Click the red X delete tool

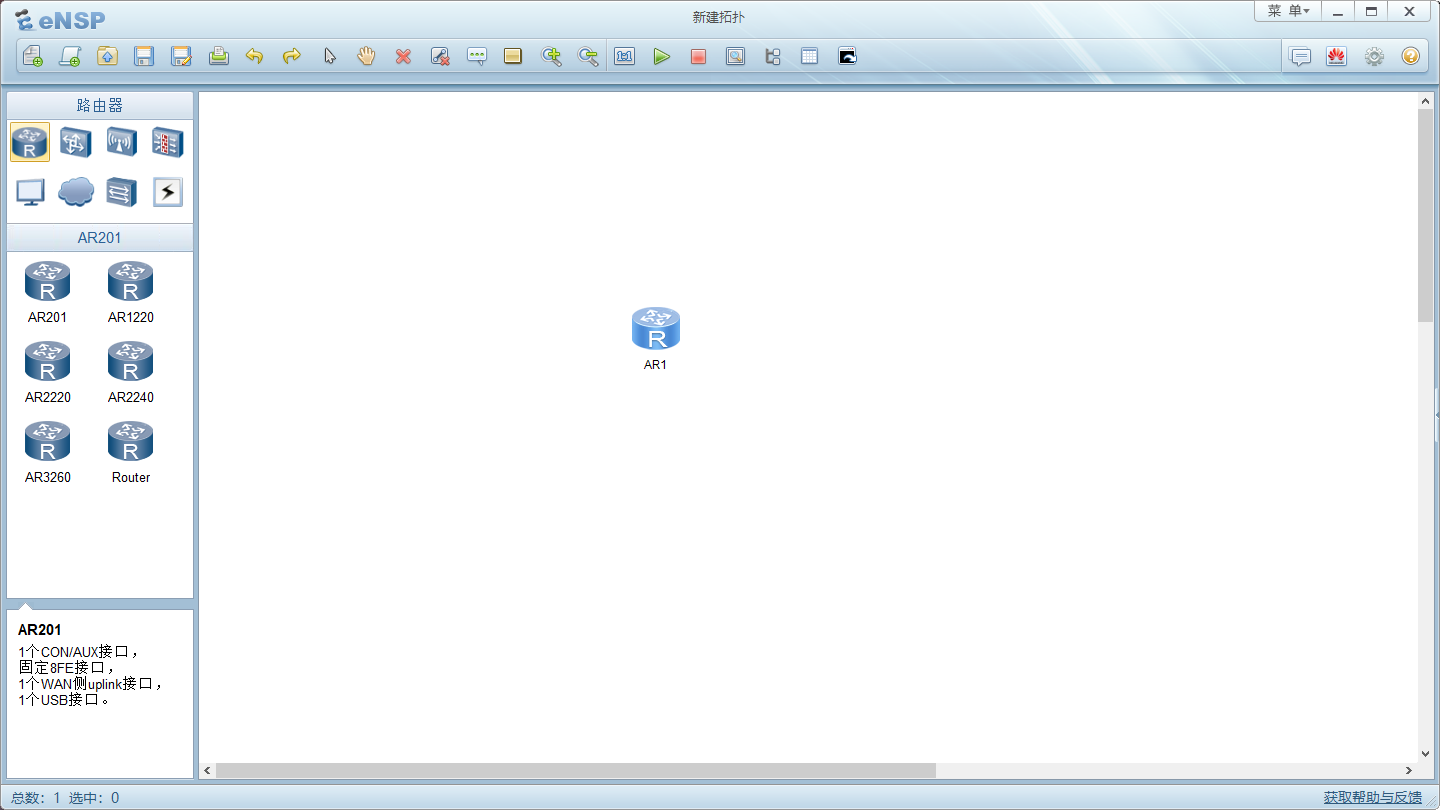coord(403,57)
